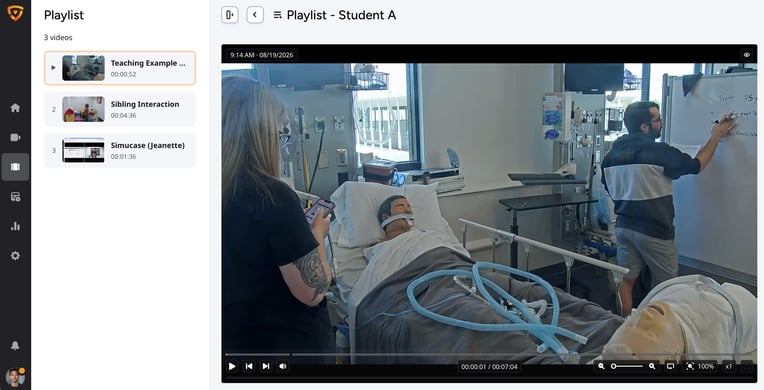Open the user profile avatar

(15, 377)
